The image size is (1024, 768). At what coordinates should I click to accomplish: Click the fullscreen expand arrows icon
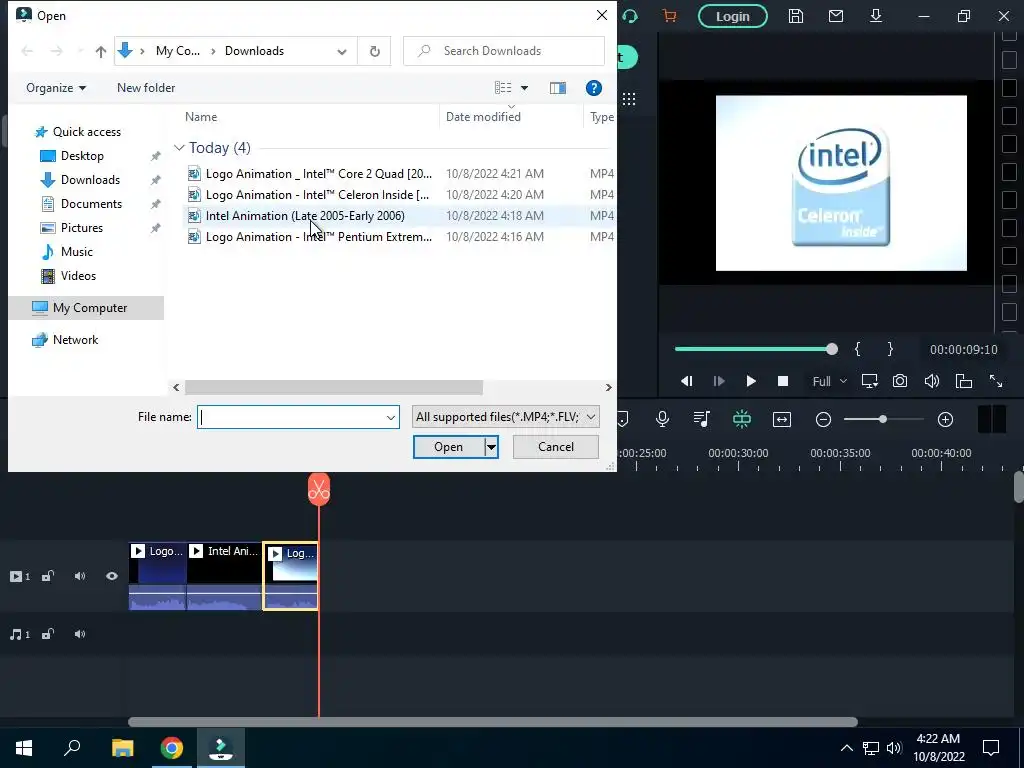pos(996,381)
